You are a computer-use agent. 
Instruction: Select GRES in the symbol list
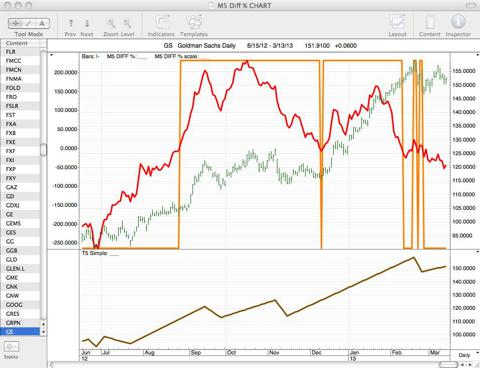20,314
